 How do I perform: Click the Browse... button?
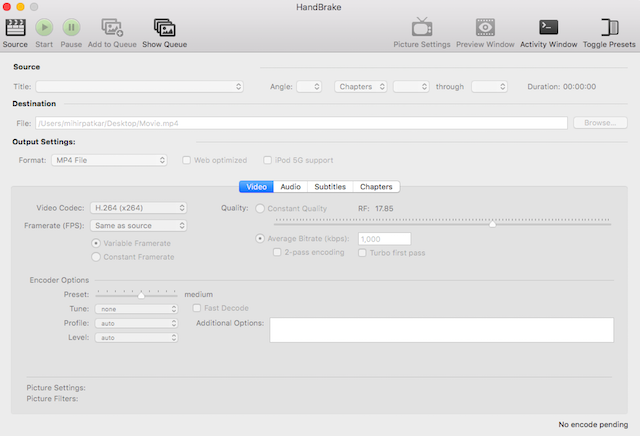600,123
